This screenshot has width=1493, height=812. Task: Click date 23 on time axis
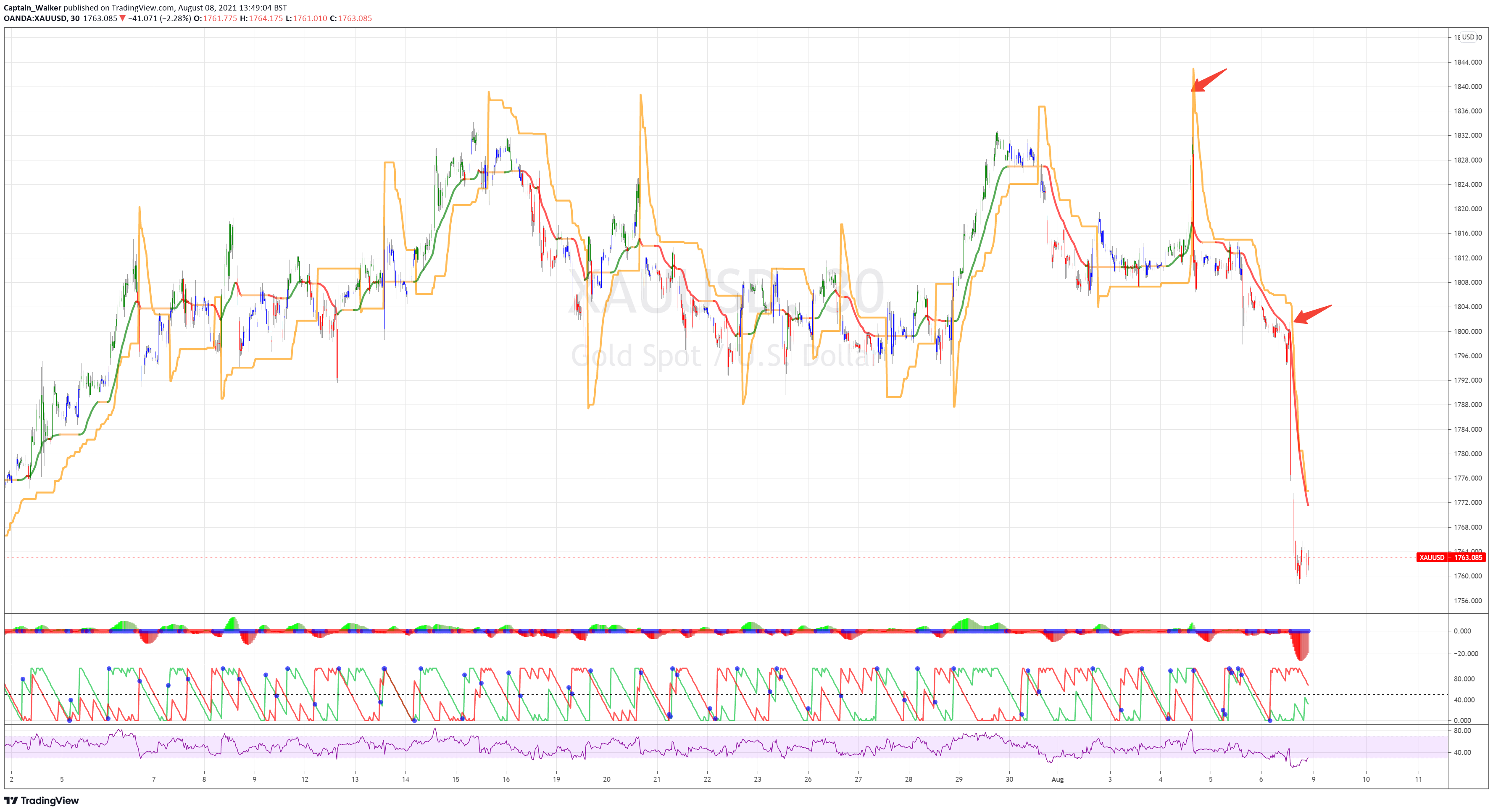(758, 779)
